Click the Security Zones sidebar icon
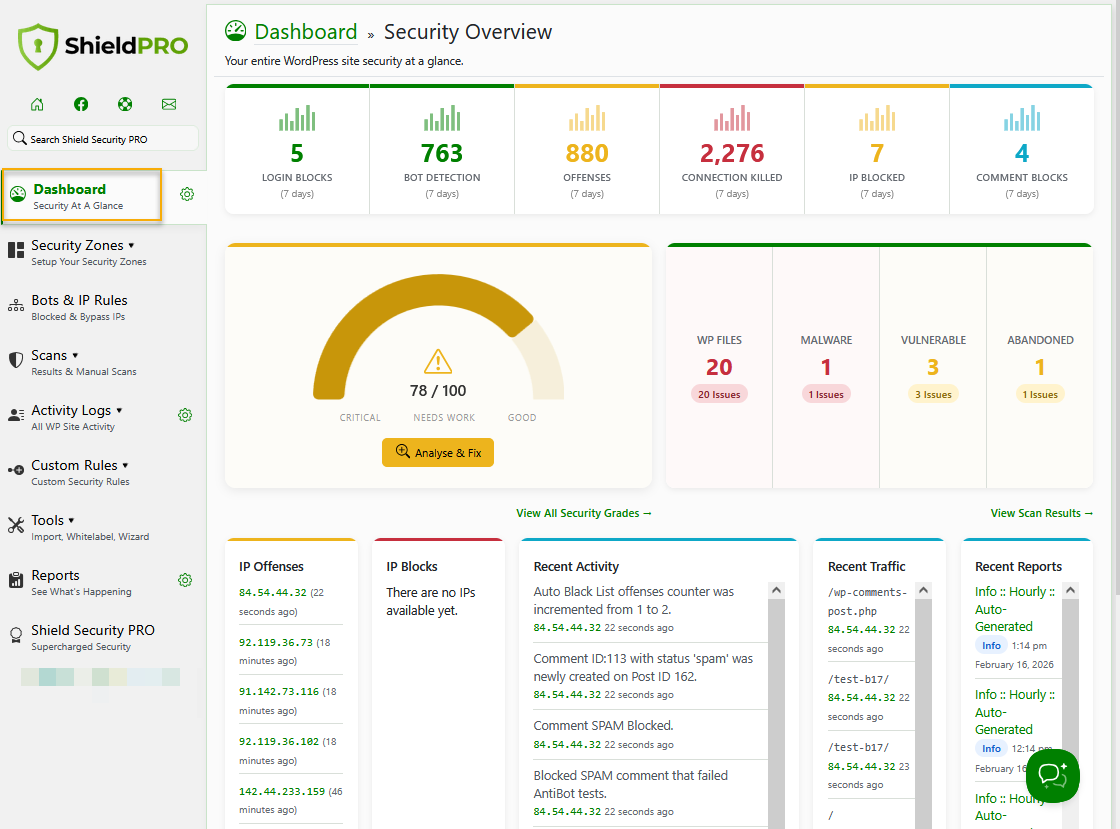 tap(16, 251)
